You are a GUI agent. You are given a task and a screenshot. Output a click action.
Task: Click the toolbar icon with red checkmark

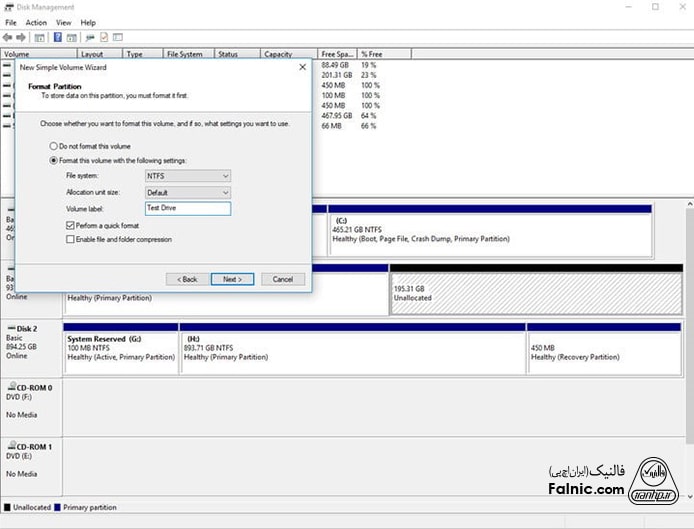click(x=104, y=37)
